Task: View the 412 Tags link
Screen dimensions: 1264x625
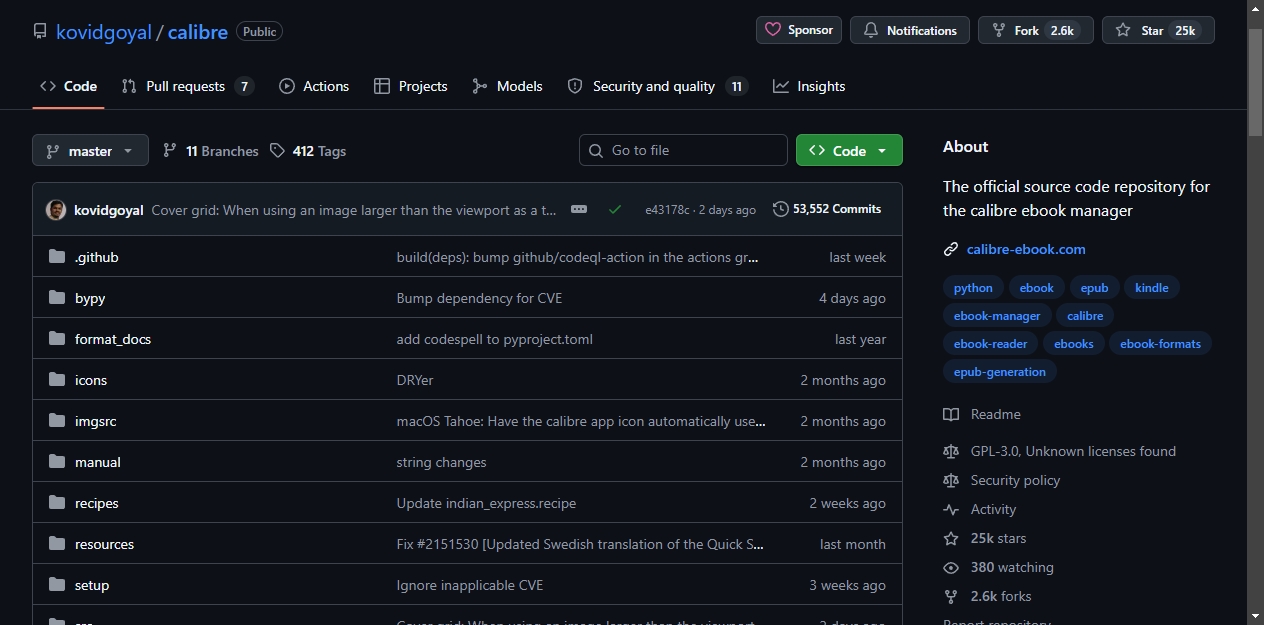Action: click(308, 151)
